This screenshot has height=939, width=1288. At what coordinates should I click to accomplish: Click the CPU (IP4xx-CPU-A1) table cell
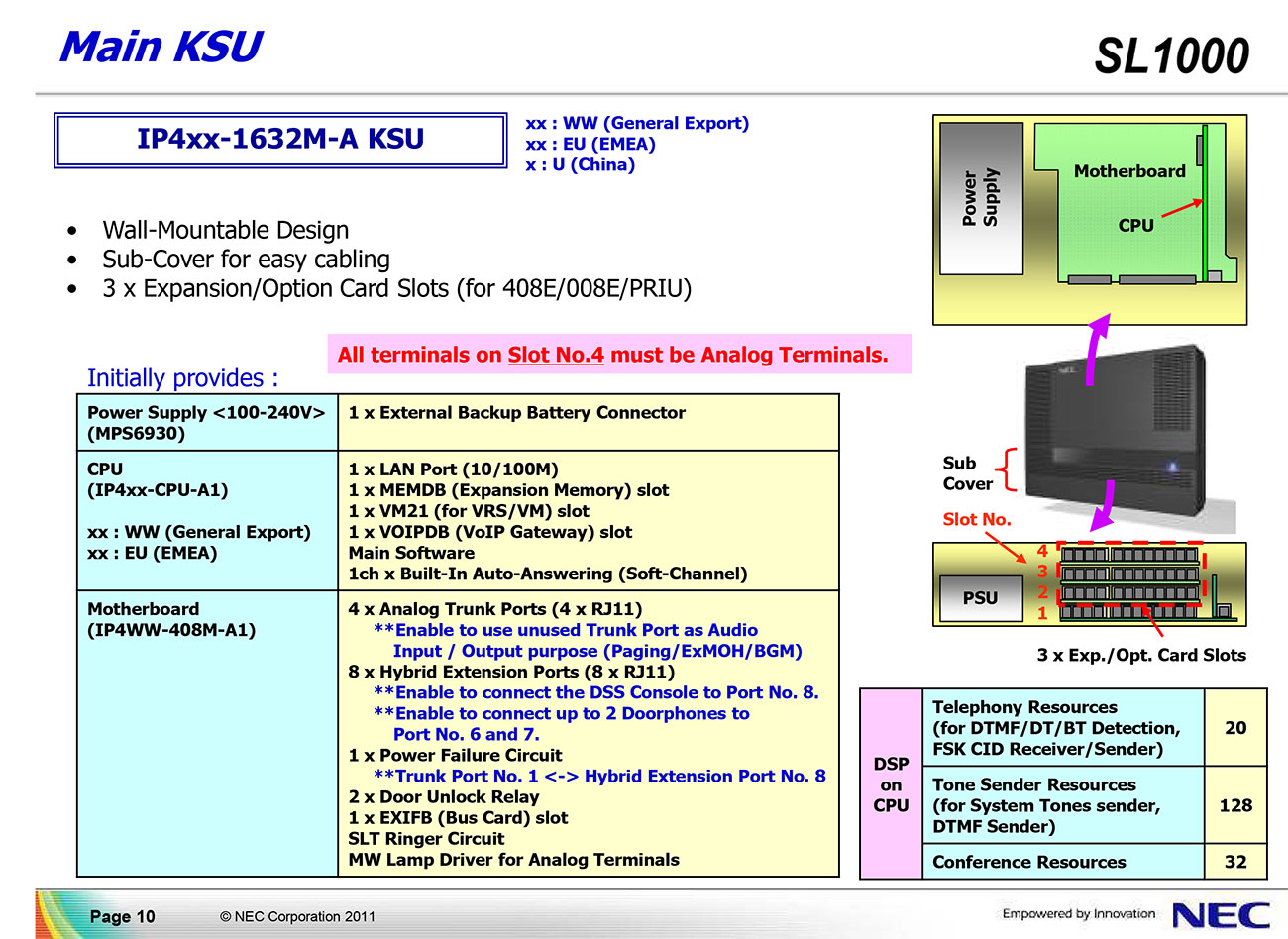point(207,521)
